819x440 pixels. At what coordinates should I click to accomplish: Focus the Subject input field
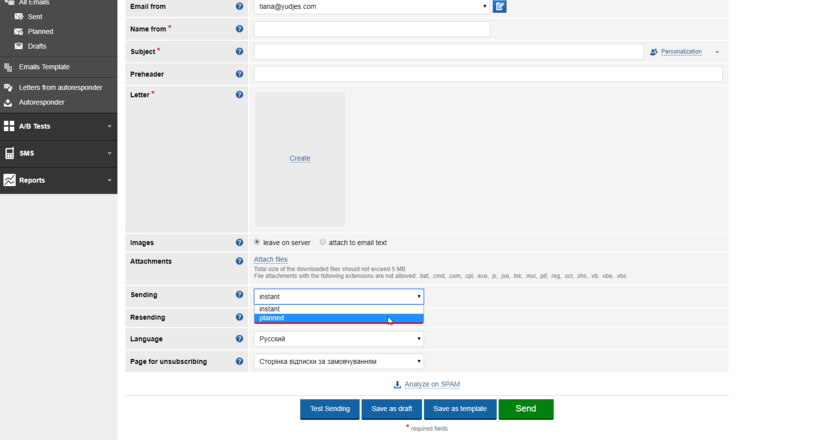tap(449, 51)
